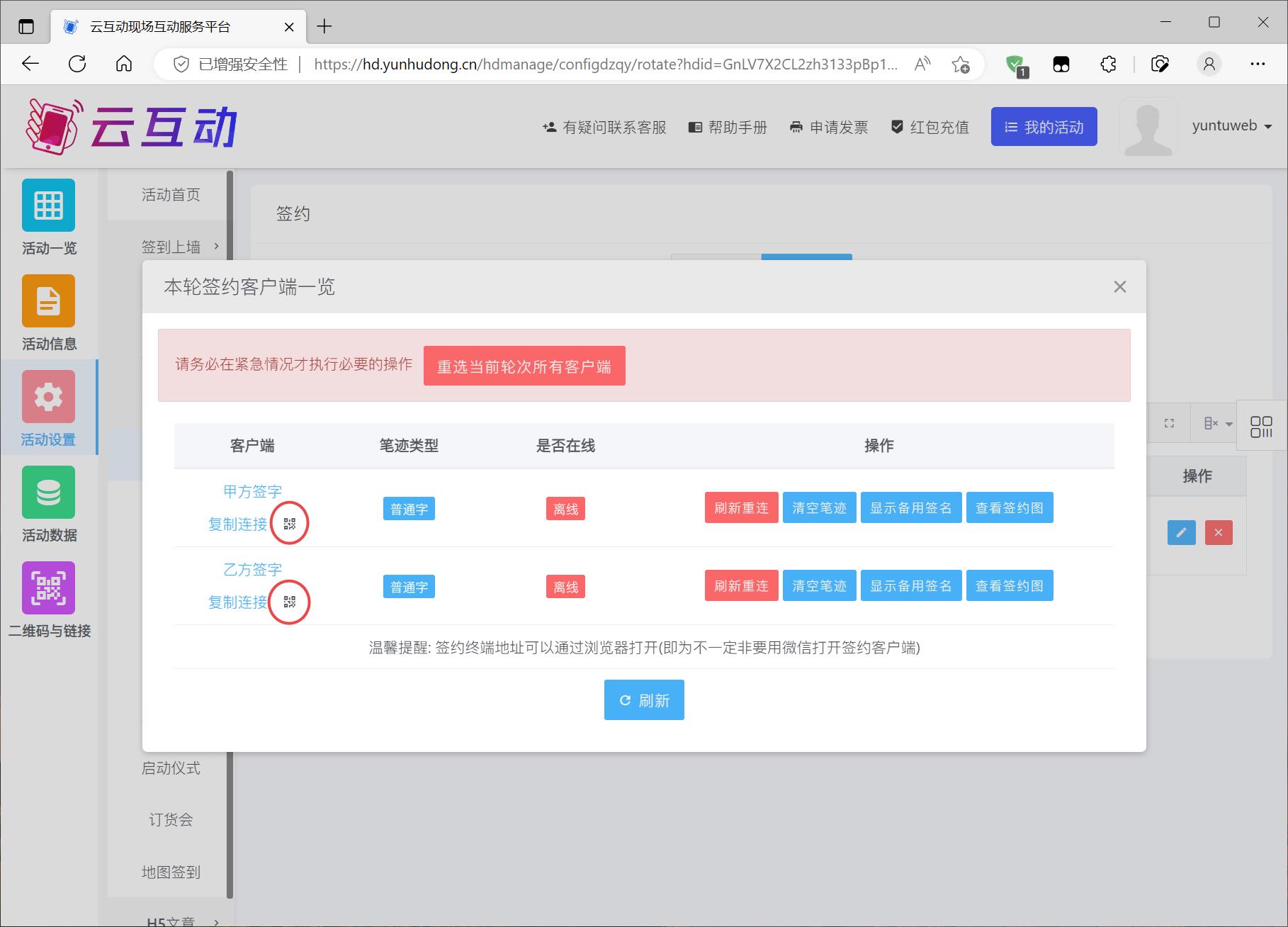Show QR code for 甲方签字 client
Screen dimensions: 1288x927
pos(289,524)
